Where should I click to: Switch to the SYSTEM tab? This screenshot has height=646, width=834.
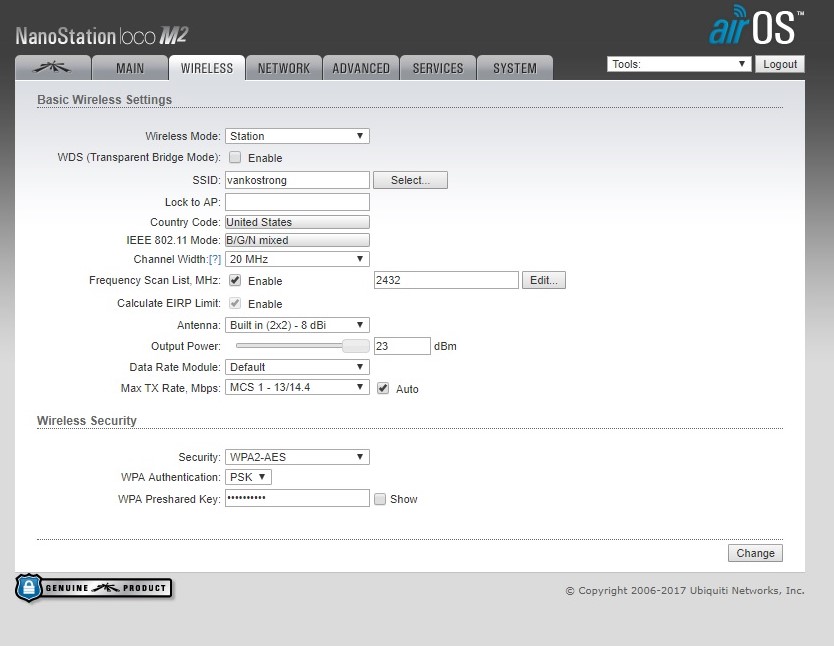[514, 68]
